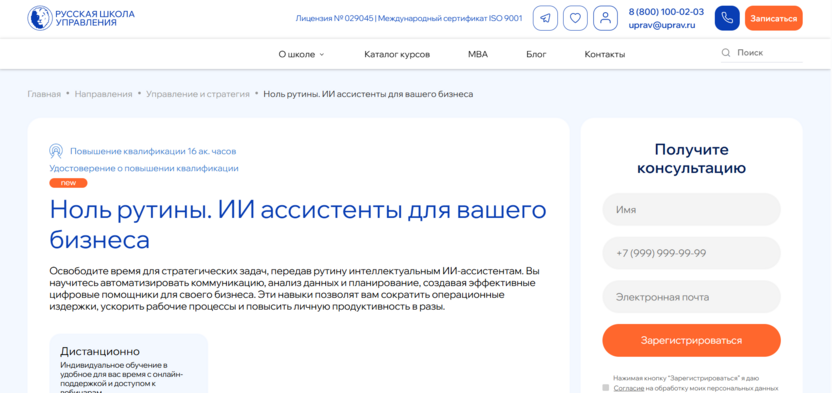Go to the Блог menu item

pos(536,54)
